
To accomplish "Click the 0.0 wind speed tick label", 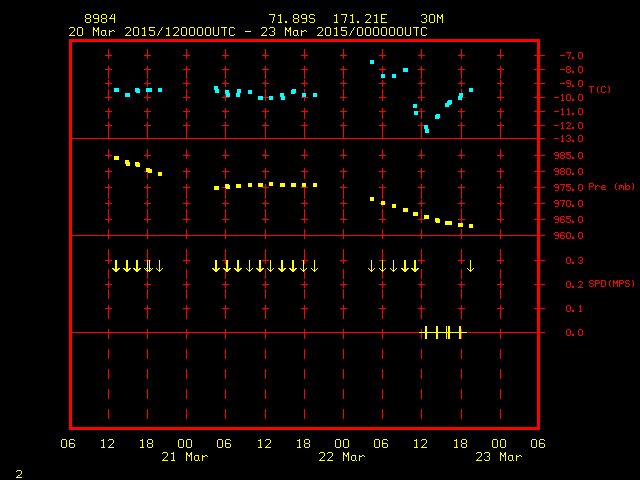I will pos(574,333).
